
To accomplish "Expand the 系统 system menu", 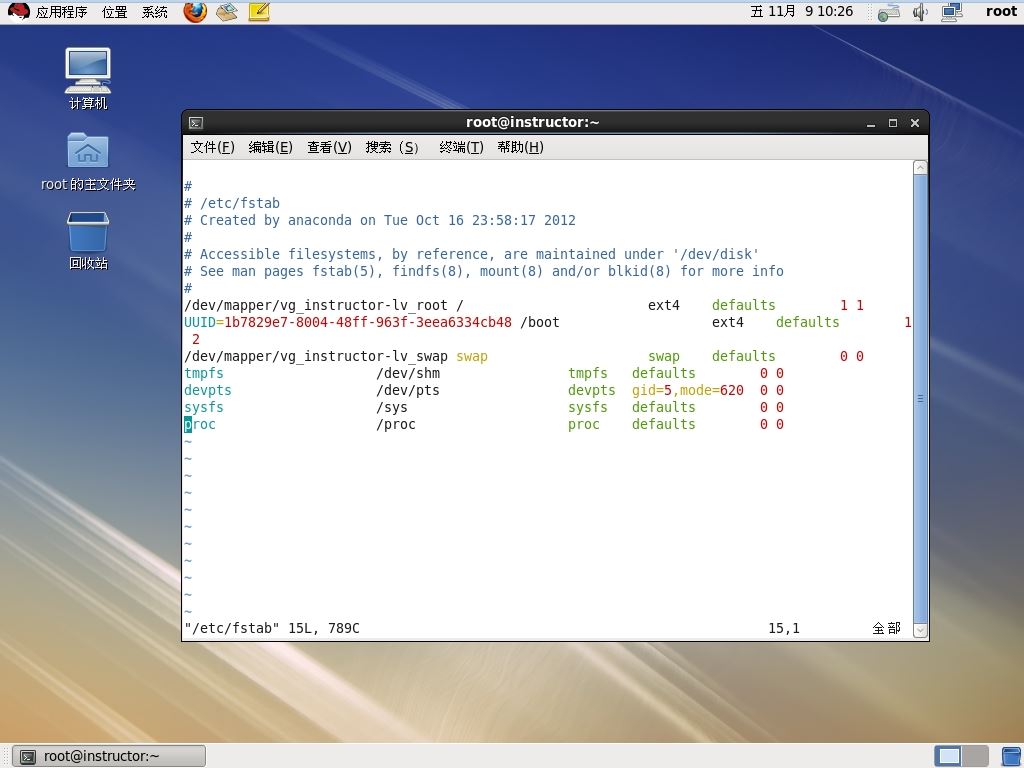I will point(155,12).
